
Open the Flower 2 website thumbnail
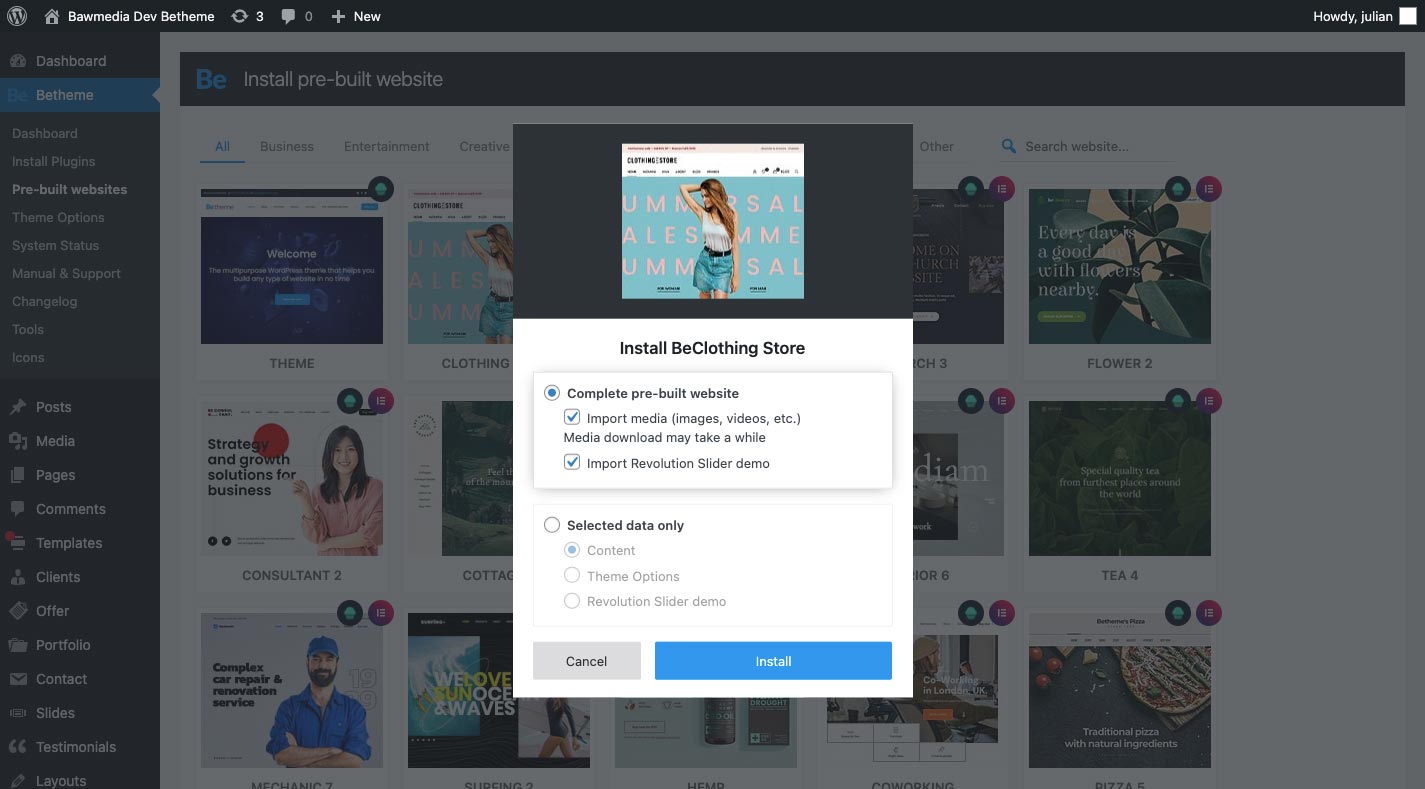(x=1120, y=266)
